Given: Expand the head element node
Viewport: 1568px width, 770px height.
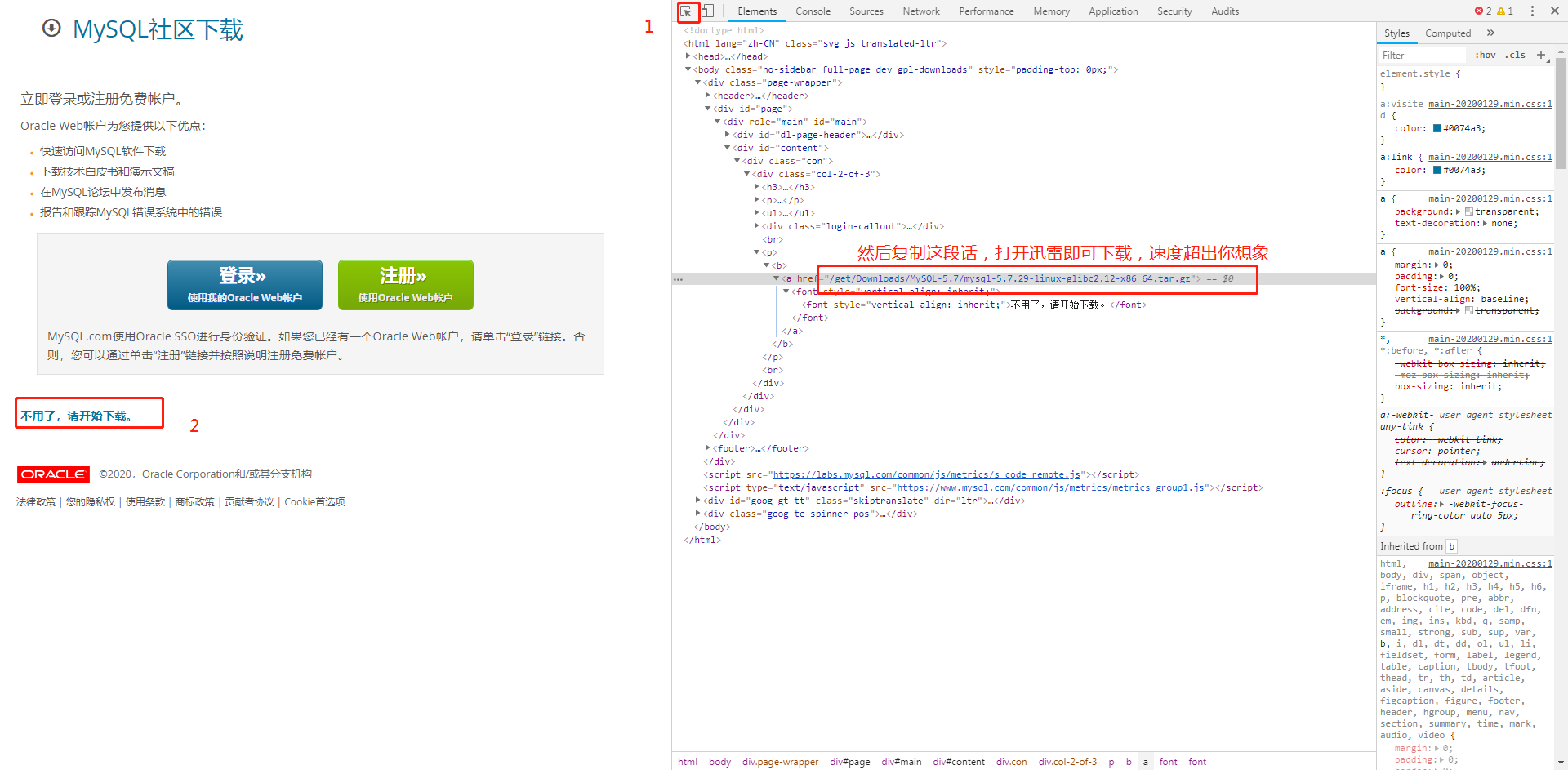Looking at the screenshot, I should (688, 56).
